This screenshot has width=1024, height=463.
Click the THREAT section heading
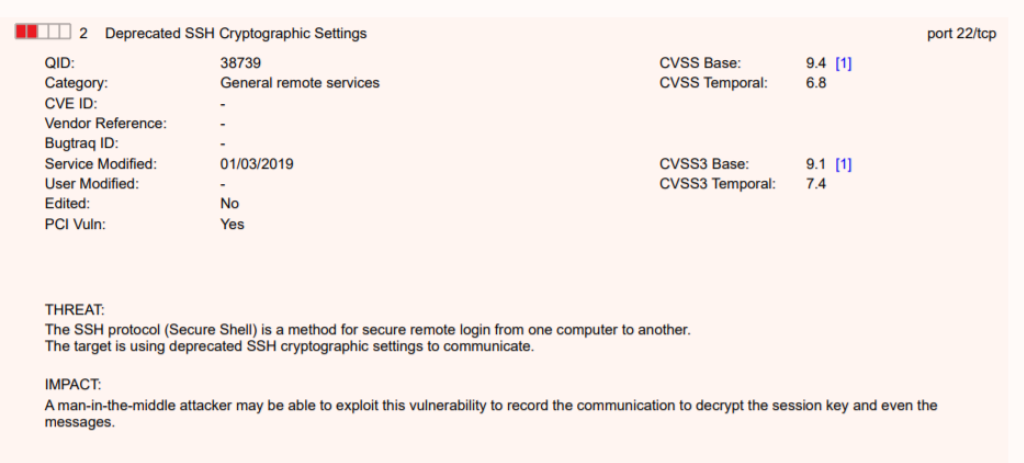click(75, 310)
